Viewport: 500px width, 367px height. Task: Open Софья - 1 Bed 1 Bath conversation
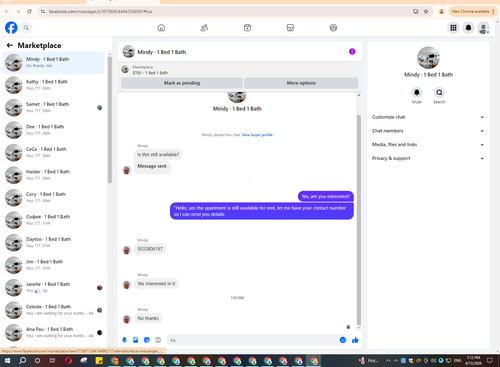click(54, 220)
